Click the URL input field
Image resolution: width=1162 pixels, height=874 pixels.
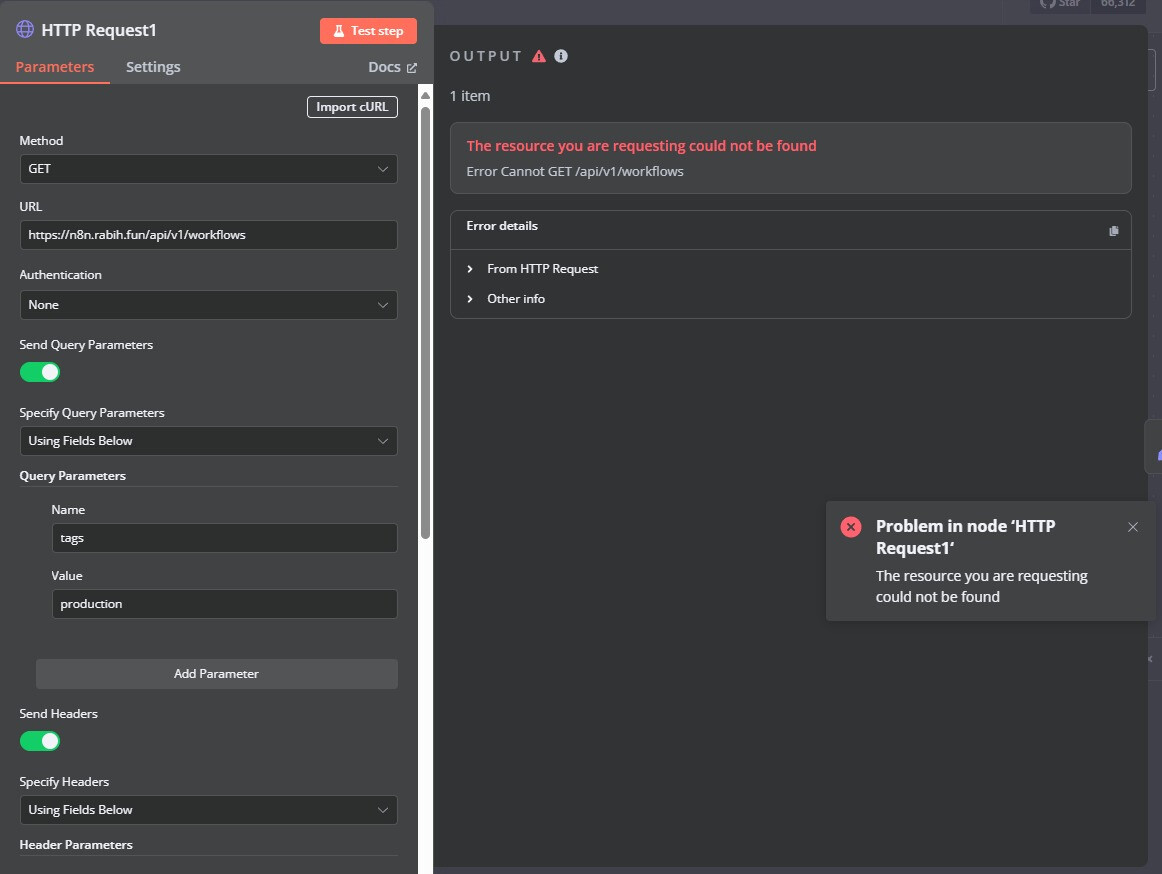click(208, 235)
